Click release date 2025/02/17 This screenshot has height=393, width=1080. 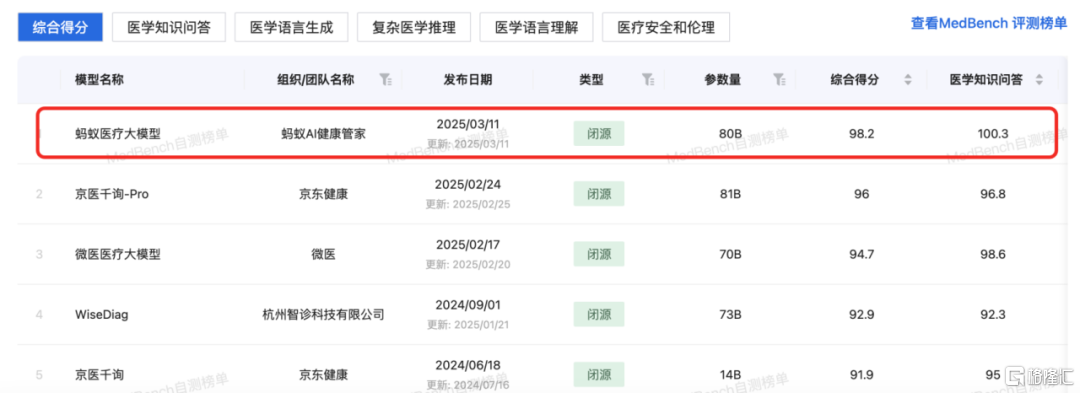(468, 245)
